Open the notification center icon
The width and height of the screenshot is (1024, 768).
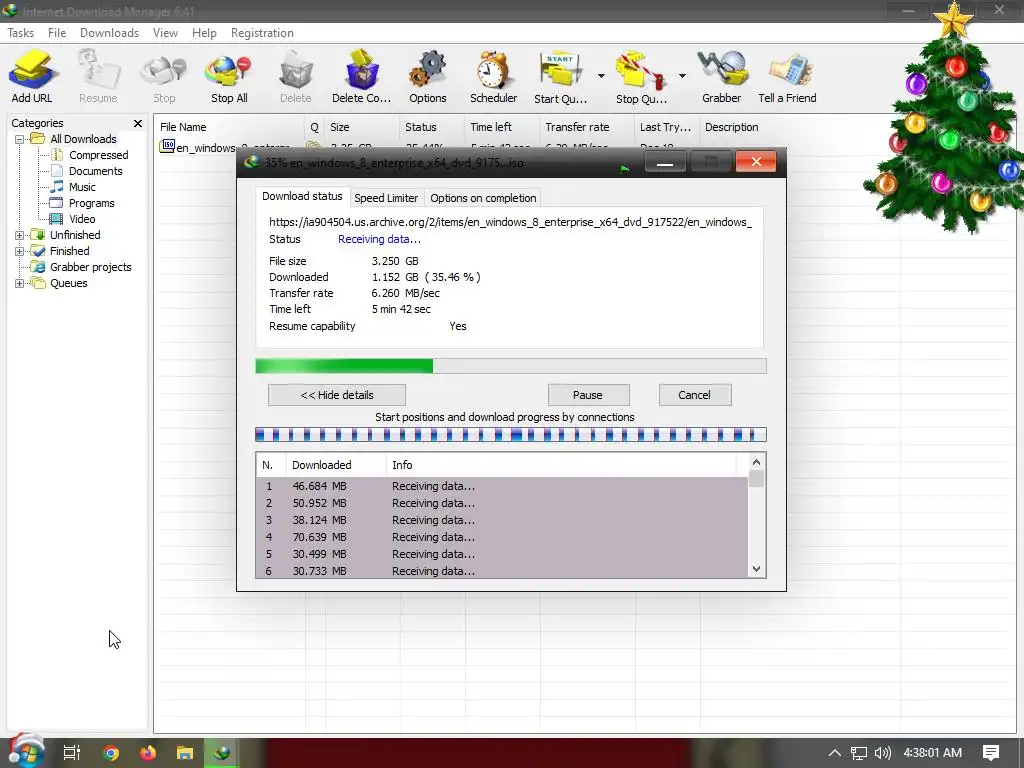click(991, 753)
